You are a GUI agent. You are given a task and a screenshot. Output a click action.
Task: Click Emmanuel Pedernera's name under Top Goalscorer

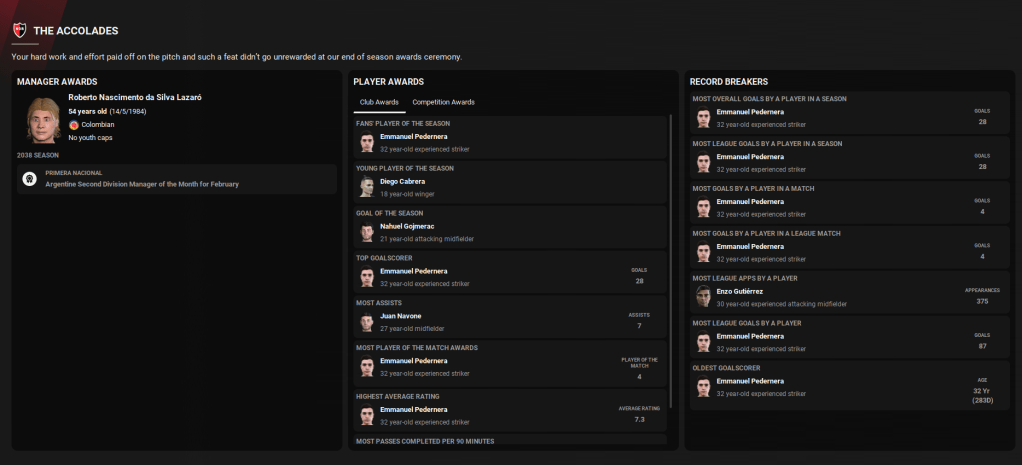[x=413, y=271]
